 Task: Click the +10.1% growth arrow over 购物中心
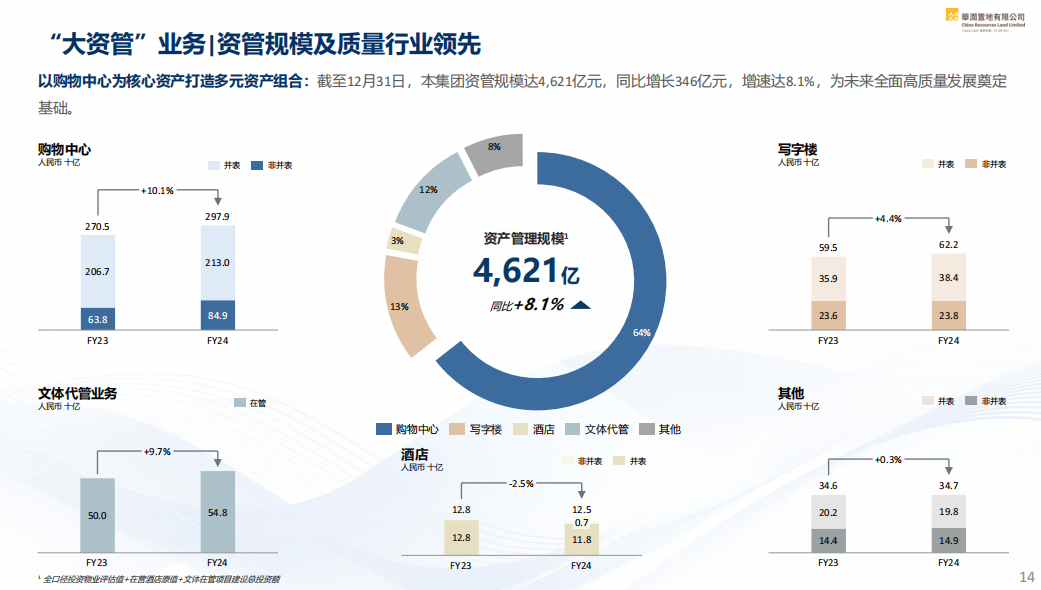(157, 189)
